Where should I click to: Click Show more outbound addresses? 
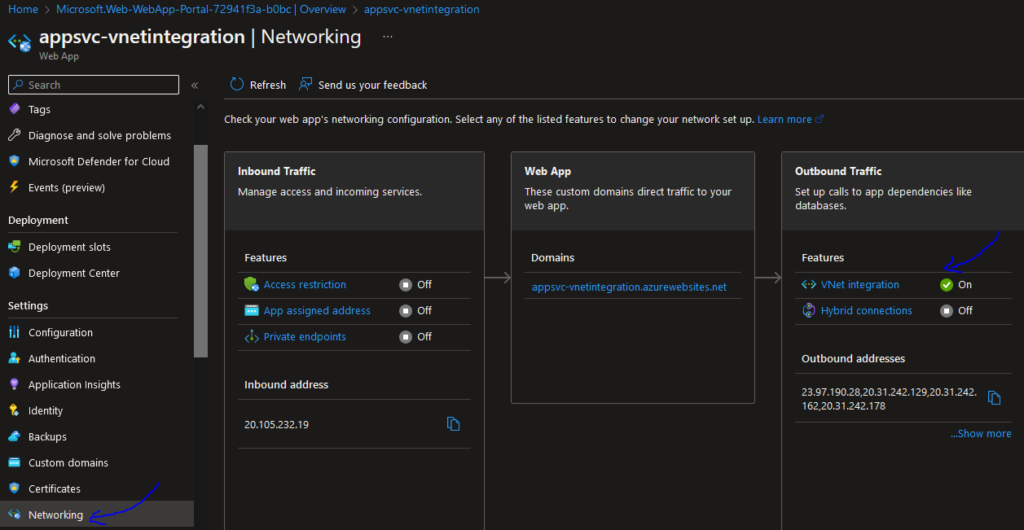point(981,433)
